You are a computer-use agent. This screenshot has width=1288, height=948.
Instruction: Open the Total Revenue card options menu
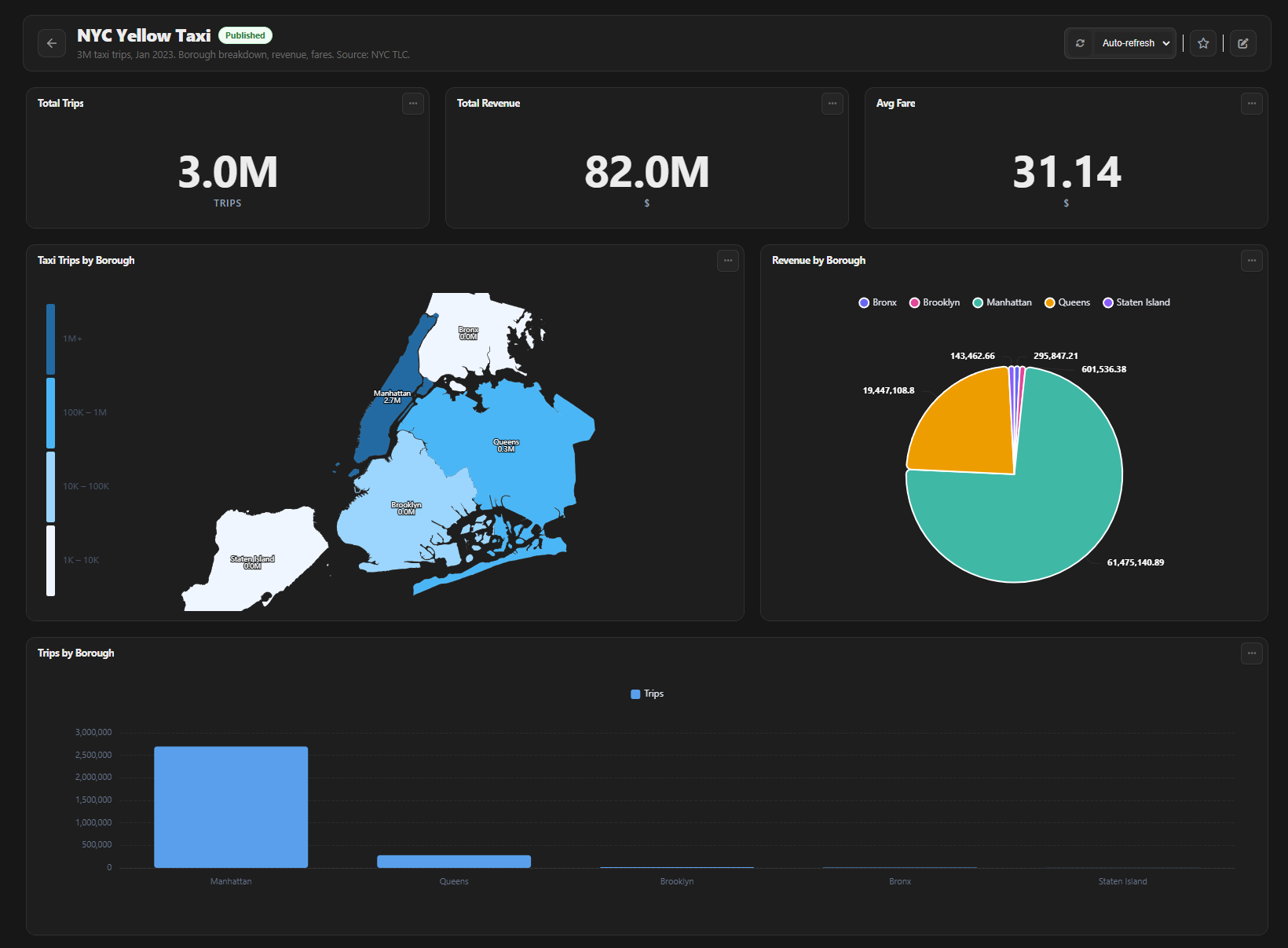(x=832, y=104)
